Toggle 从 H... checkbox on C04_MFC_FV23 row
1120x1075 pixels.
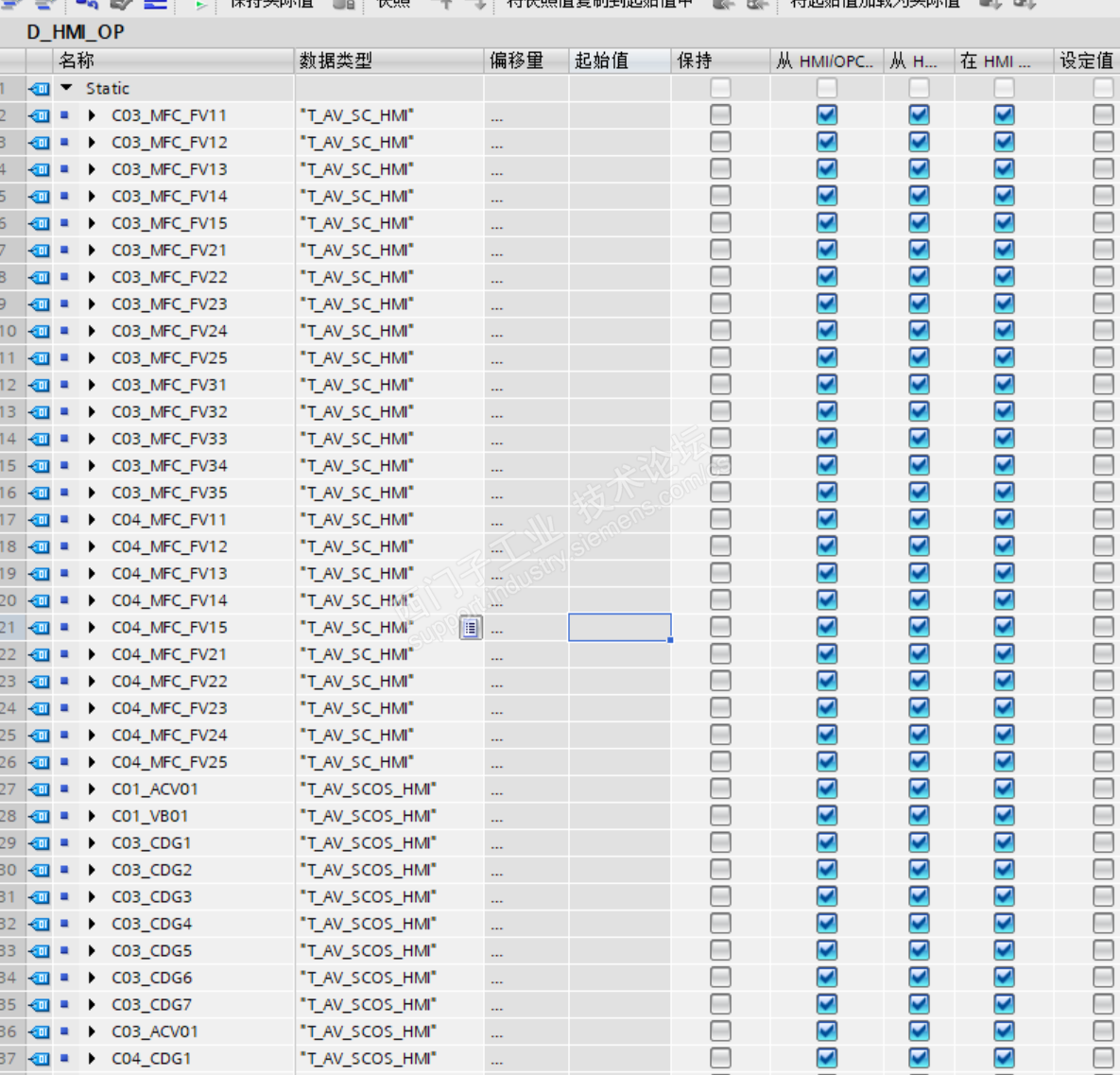tap(920, 707)
